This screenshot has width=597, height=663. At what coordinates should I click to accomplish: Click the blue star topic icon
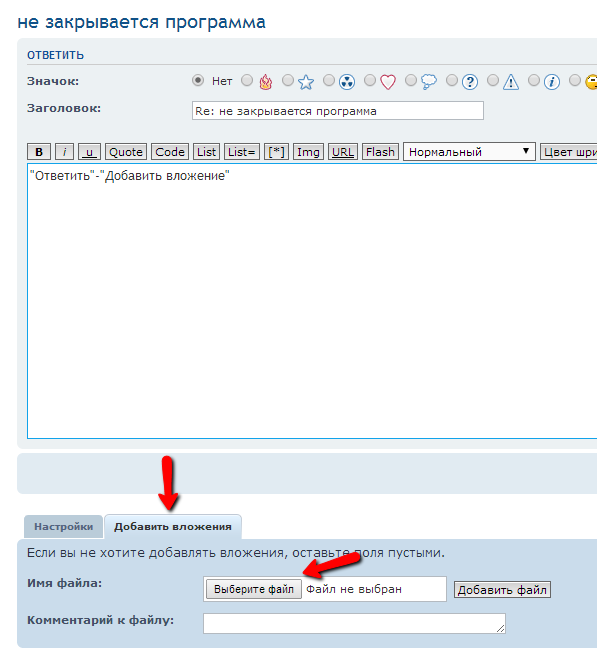tap(306, 82)
